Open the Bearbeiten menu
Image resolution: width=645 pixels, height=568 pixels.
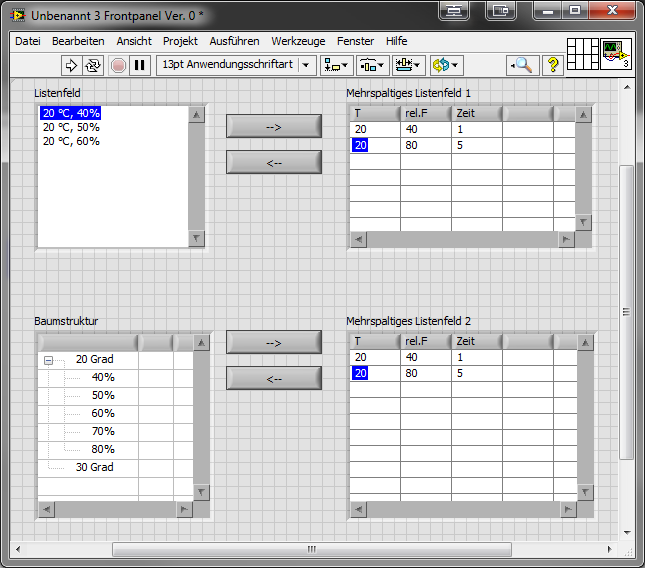click(78, 41)
